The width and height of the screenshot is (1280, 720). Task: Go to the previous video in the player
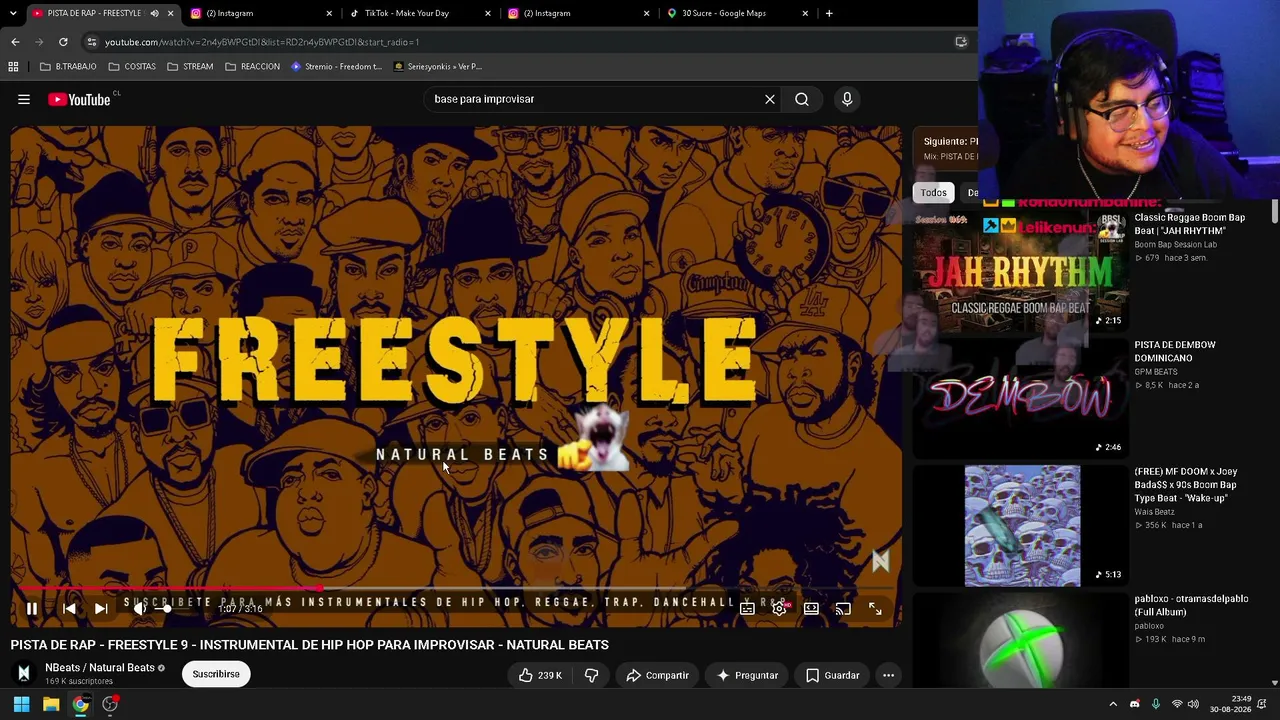[69, 608]
